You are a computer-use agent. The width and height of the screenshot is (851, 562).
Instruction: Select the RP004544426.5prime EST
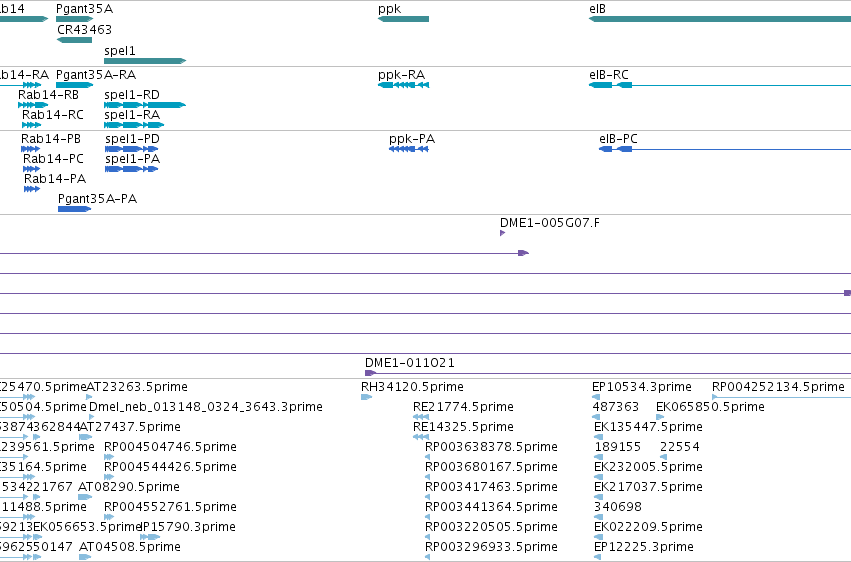(109, 477)
